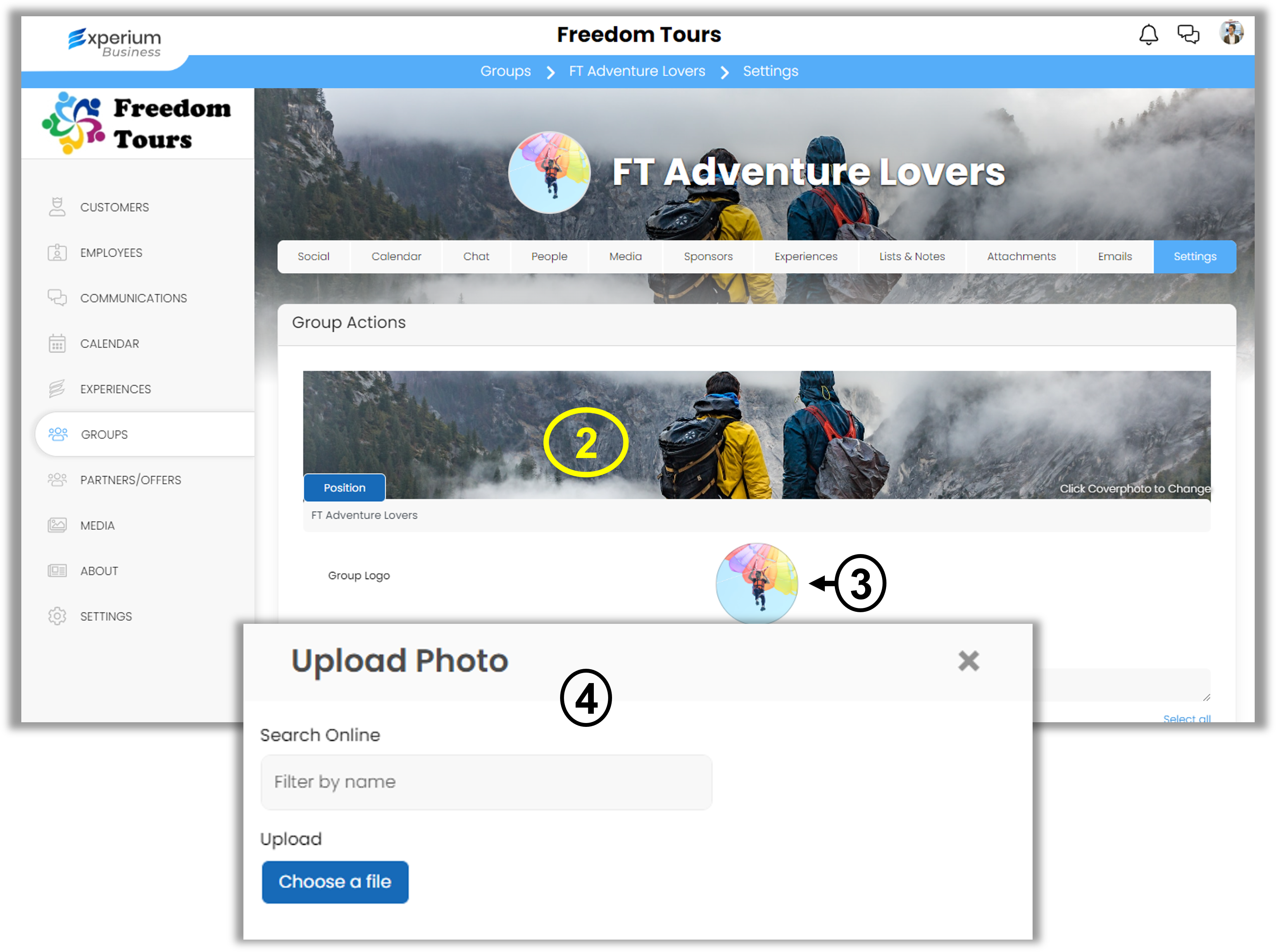This screenshot has width=1276, height=952.
Task: Click the FT Adventure Lovers banner title
Action: point(808,172)
